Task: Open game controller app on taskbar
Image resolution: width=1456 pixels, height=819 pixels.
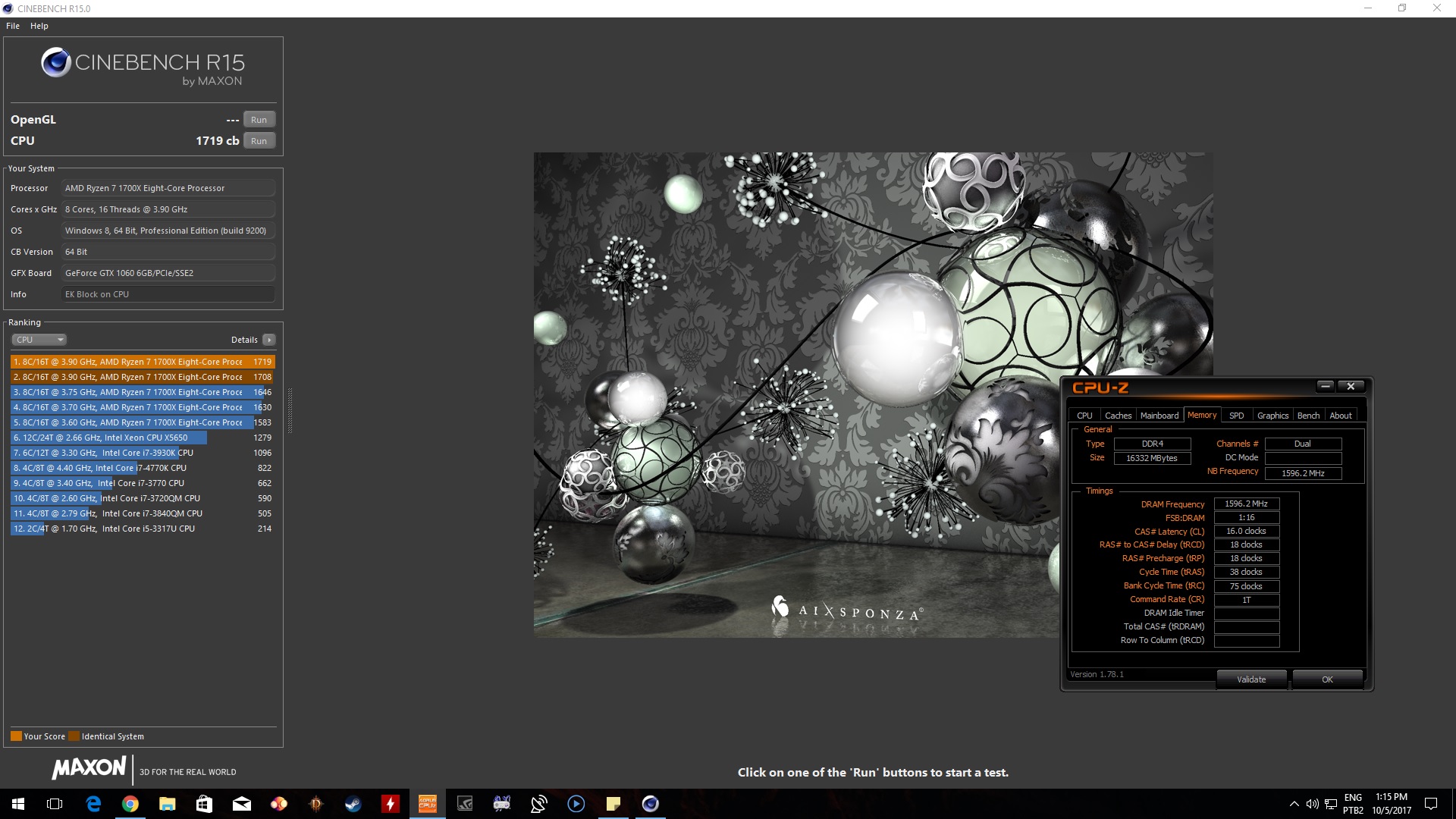Action: pyautogui.click(x=502, y=804)
